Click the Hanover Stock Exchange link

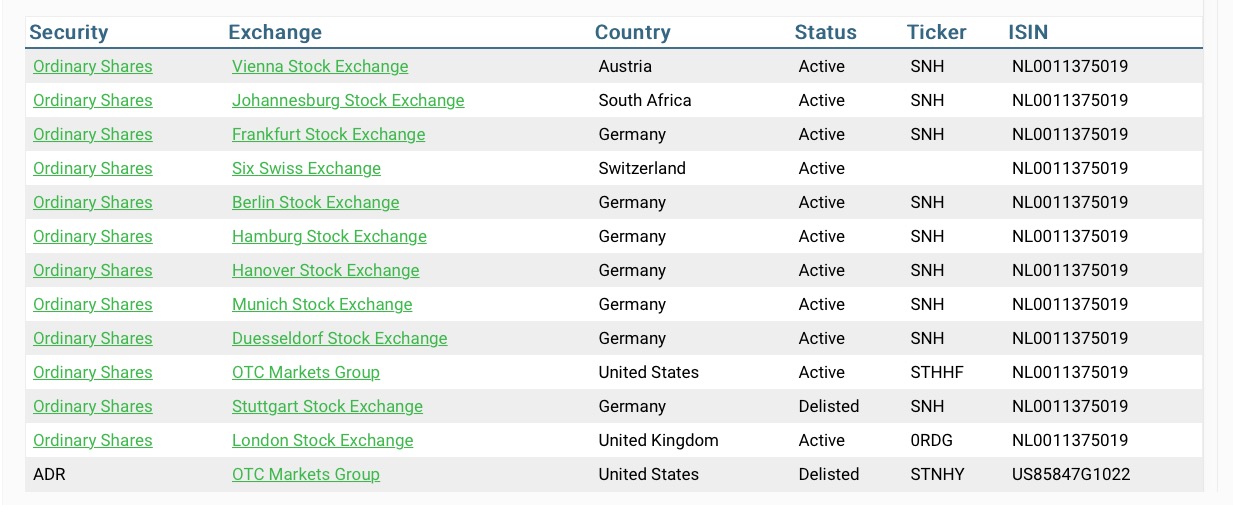325,271
